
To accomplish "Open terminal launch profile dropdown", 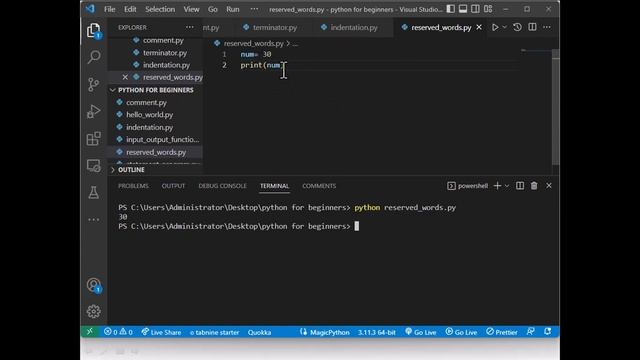I will [x=507, y=186].
